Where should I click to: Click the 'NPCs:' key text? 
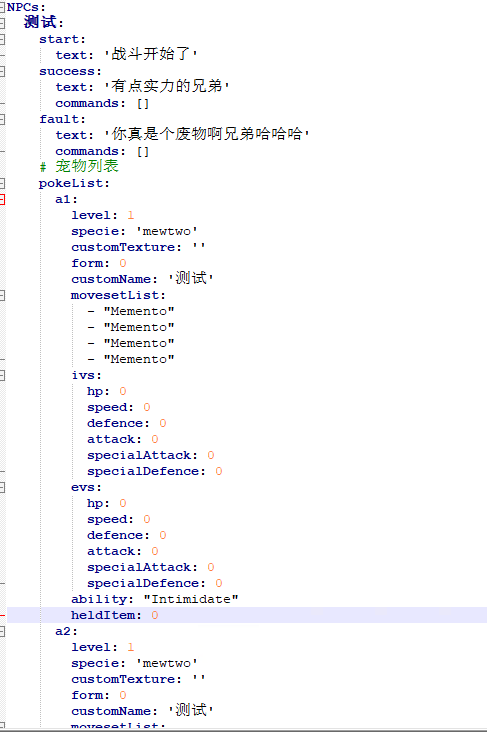pos(26,7)
